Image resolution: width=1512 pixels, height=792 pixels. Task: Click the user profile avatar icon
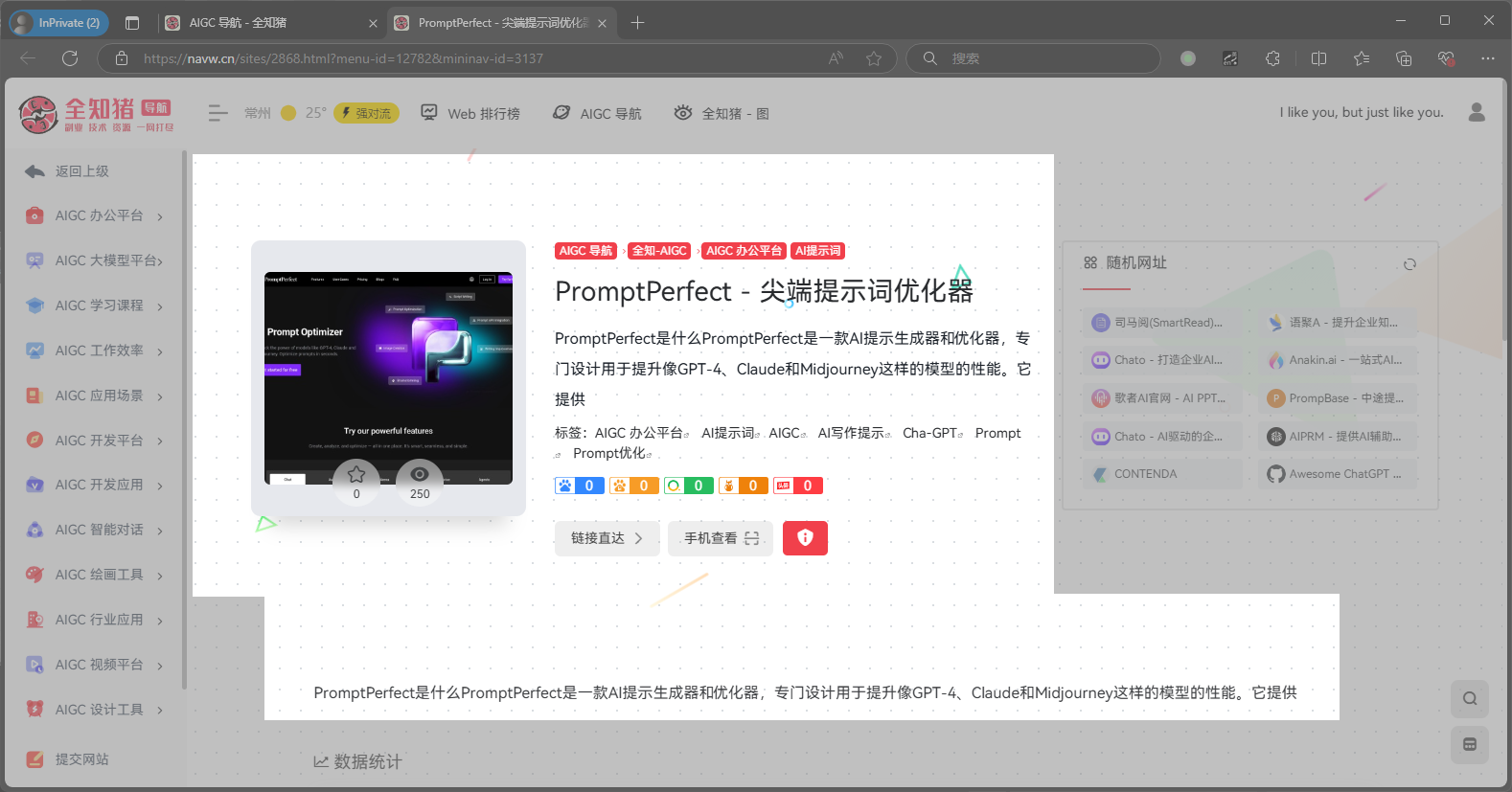pos(1477,112)
